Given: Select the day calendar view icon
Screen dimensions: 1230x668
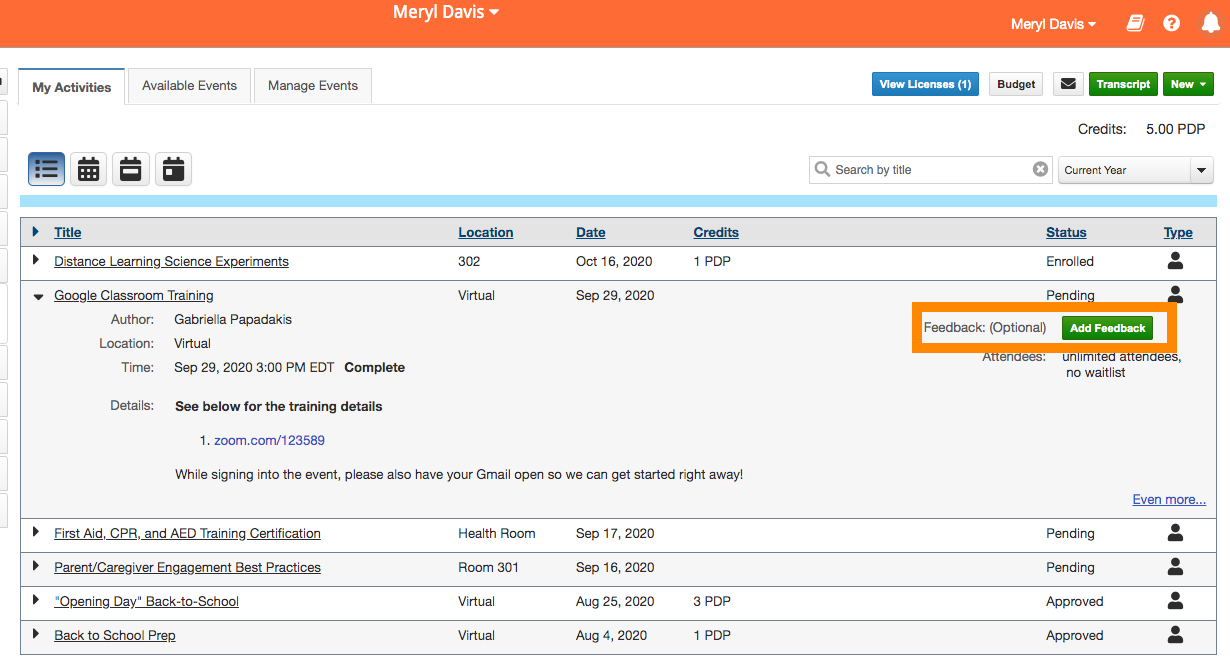Looking at the screenshot, I should click(x=173, y=169).
